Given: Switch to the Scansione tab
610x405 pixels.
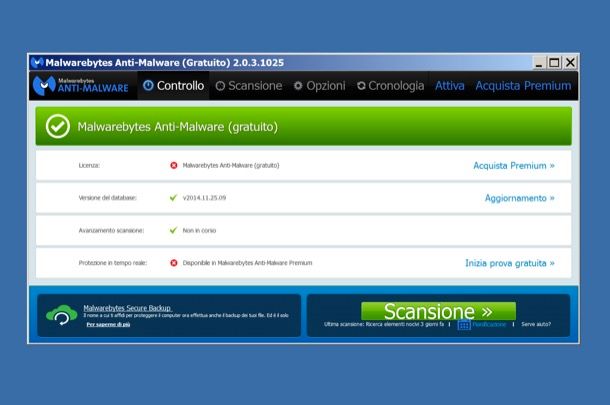Looking at the screenshot, I should [x=249, y=86].
